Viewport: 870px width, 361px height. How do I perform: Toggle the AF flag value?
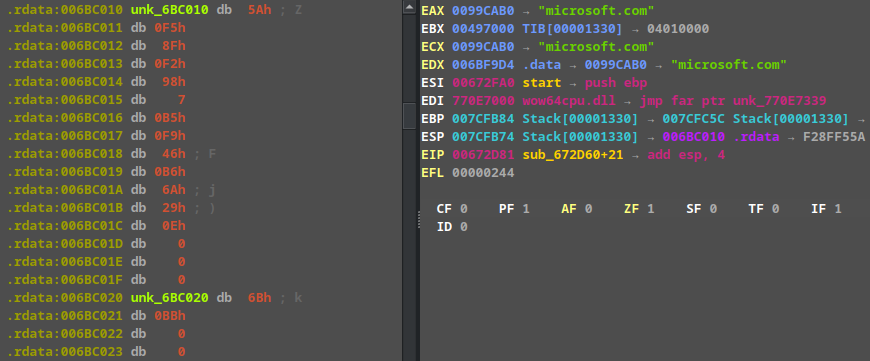tap(588, 209)
